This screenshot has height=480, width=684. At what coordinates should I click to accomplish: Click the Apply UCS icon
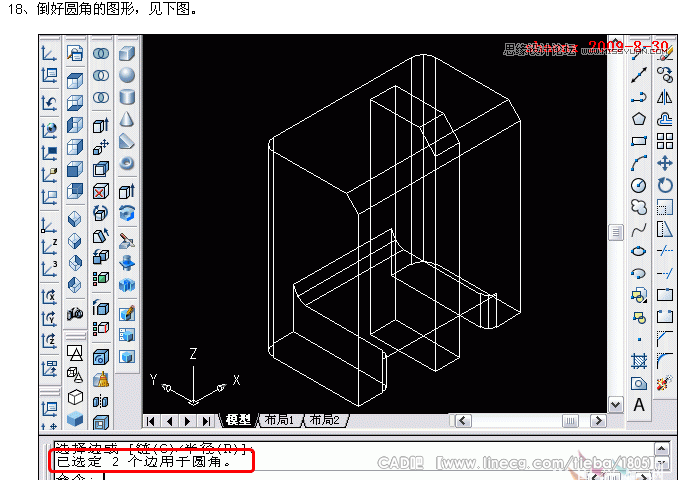tap(49, 368)
